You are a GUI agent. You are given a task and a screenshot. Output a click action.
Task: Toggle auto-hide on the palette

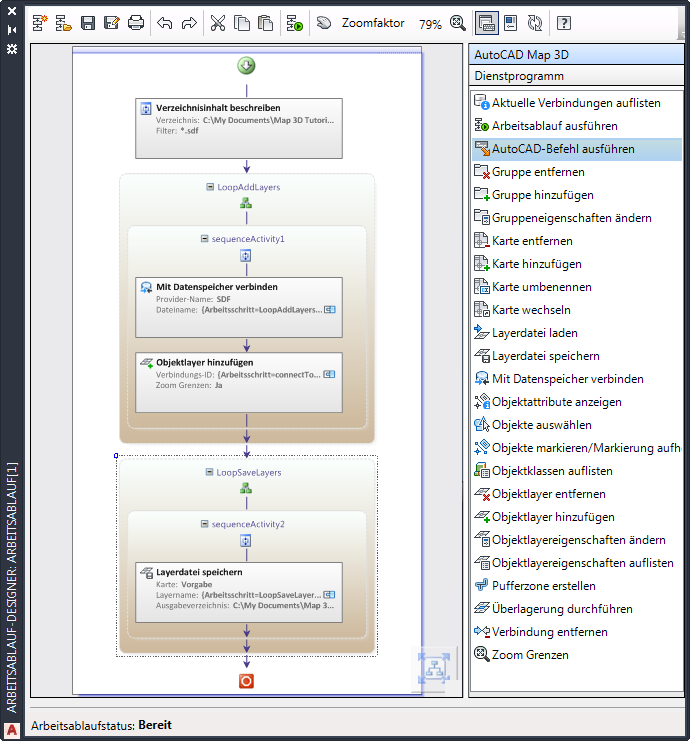click(x=12, y=30)
